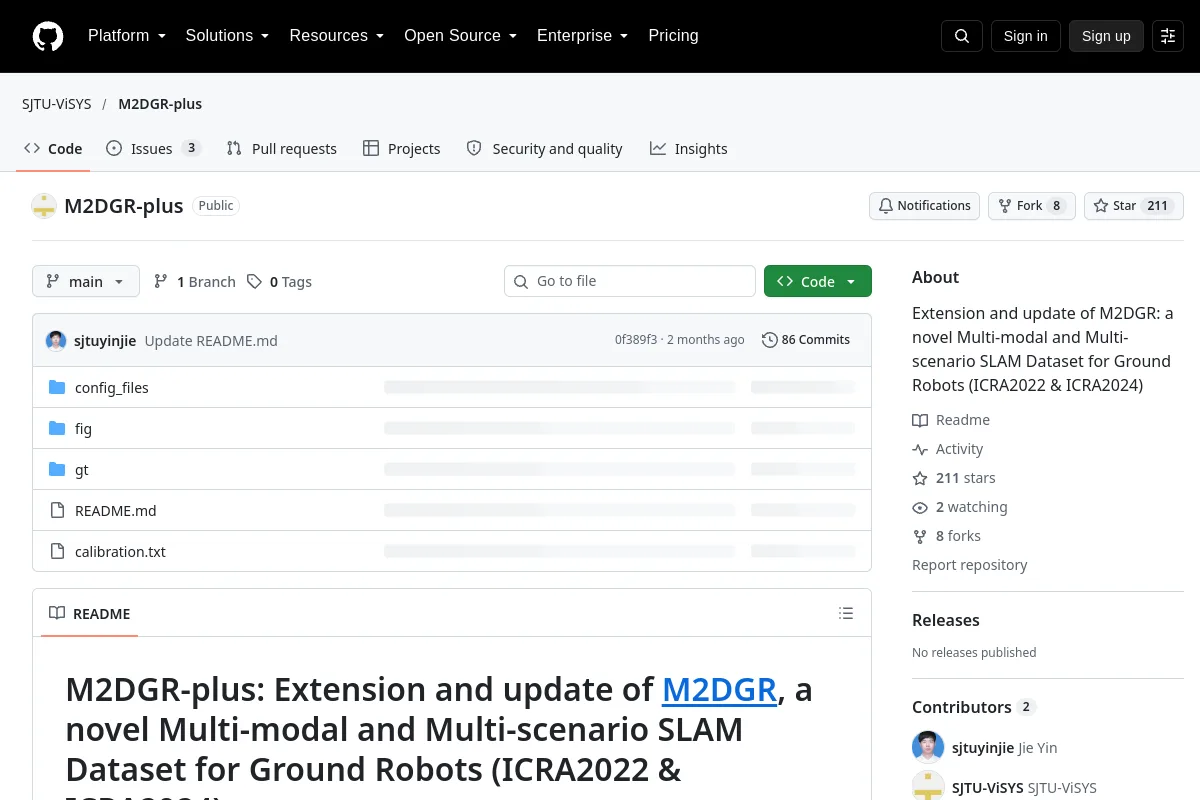Screen dimensions: 1200x800
Task: Click the repository owner avatar beside M2DGR-plus
Action: [44, 206]
